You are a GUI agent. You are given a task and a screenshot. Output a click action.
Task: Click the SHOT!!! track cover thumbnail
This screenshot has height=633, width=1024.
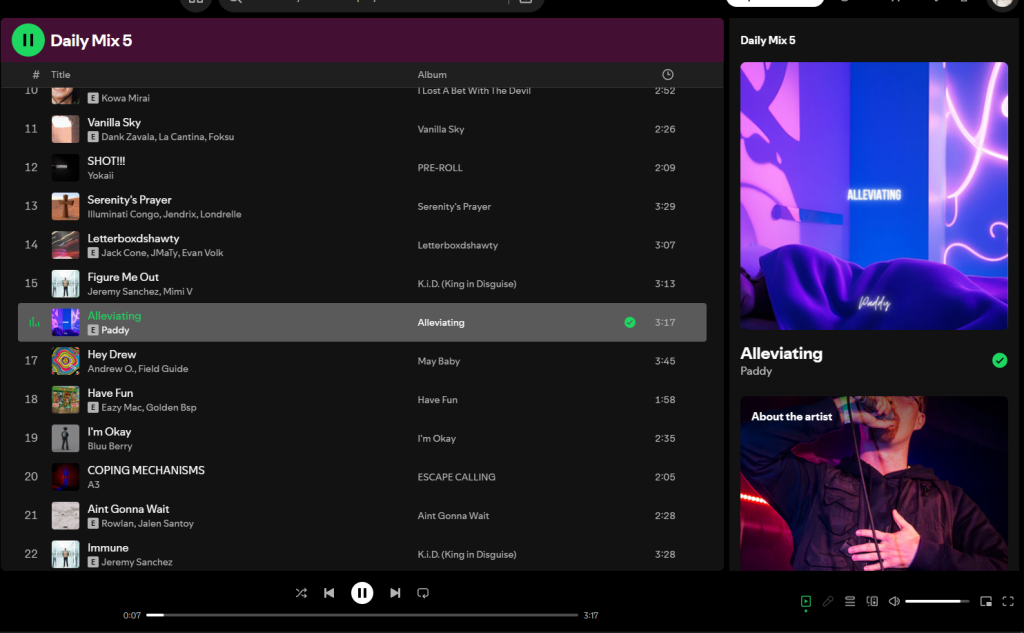[65, 168]
